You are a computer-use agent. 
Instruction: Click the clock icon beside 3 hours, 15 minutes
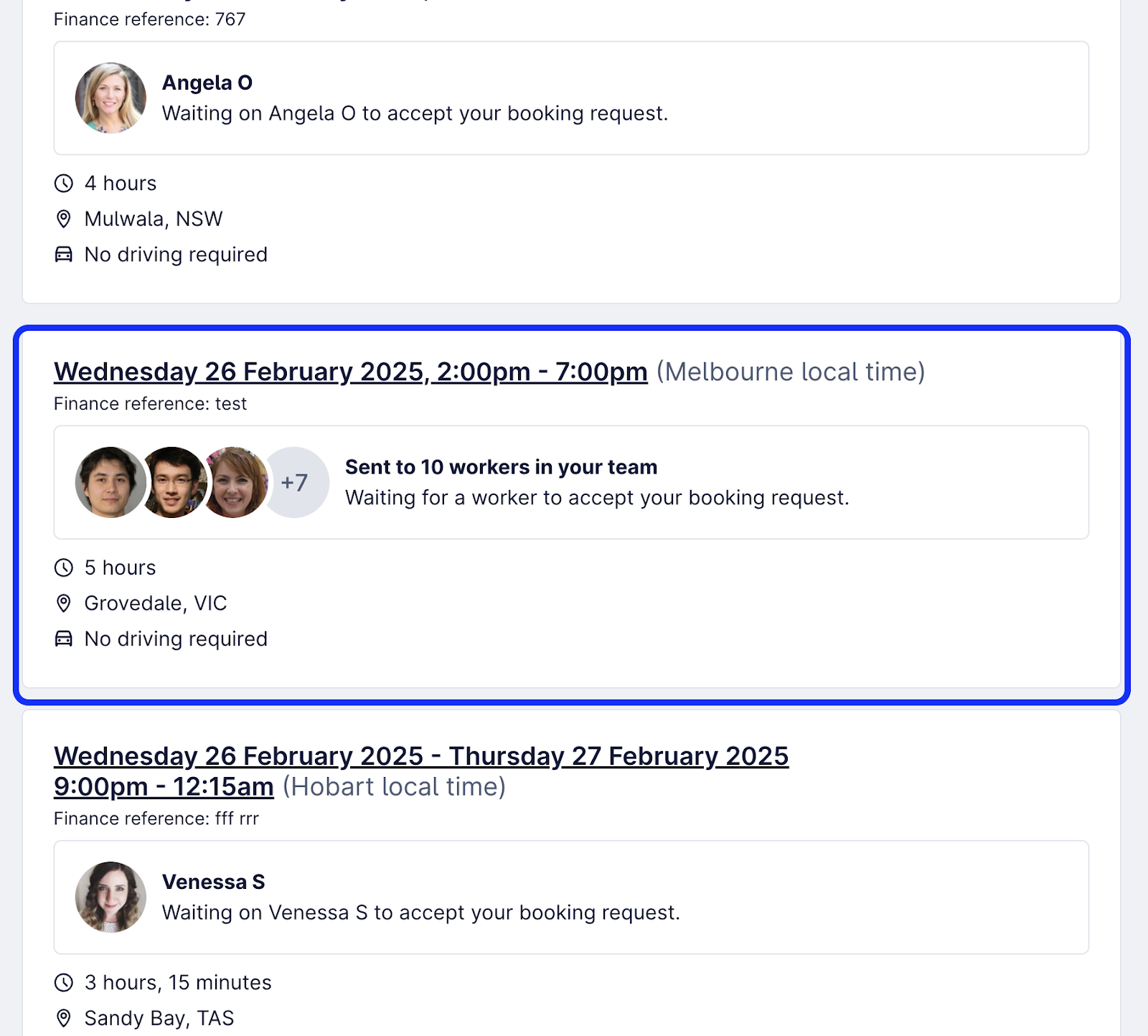(64, 983)
